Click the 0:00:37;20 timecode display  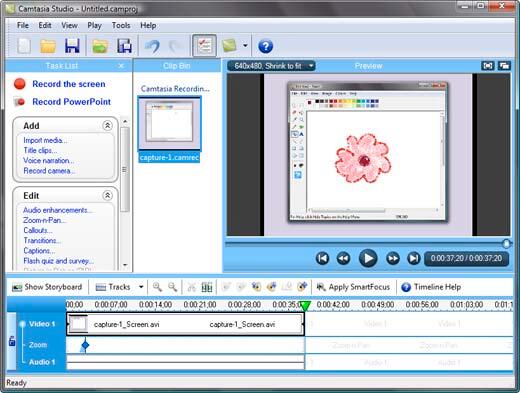pos(466,258)
